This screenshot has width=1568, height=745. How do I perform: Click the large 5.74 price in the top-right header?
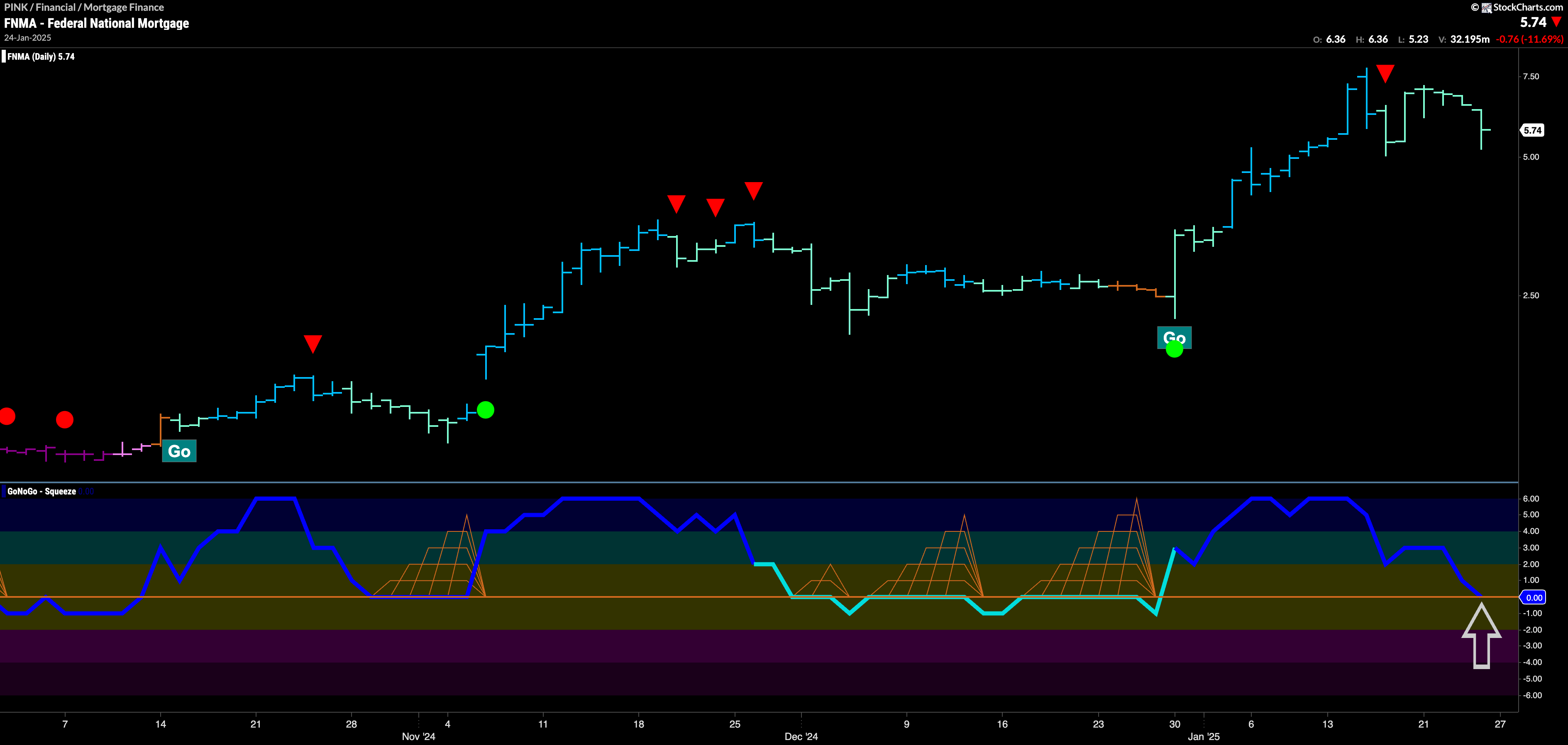tap(1533, 22)
